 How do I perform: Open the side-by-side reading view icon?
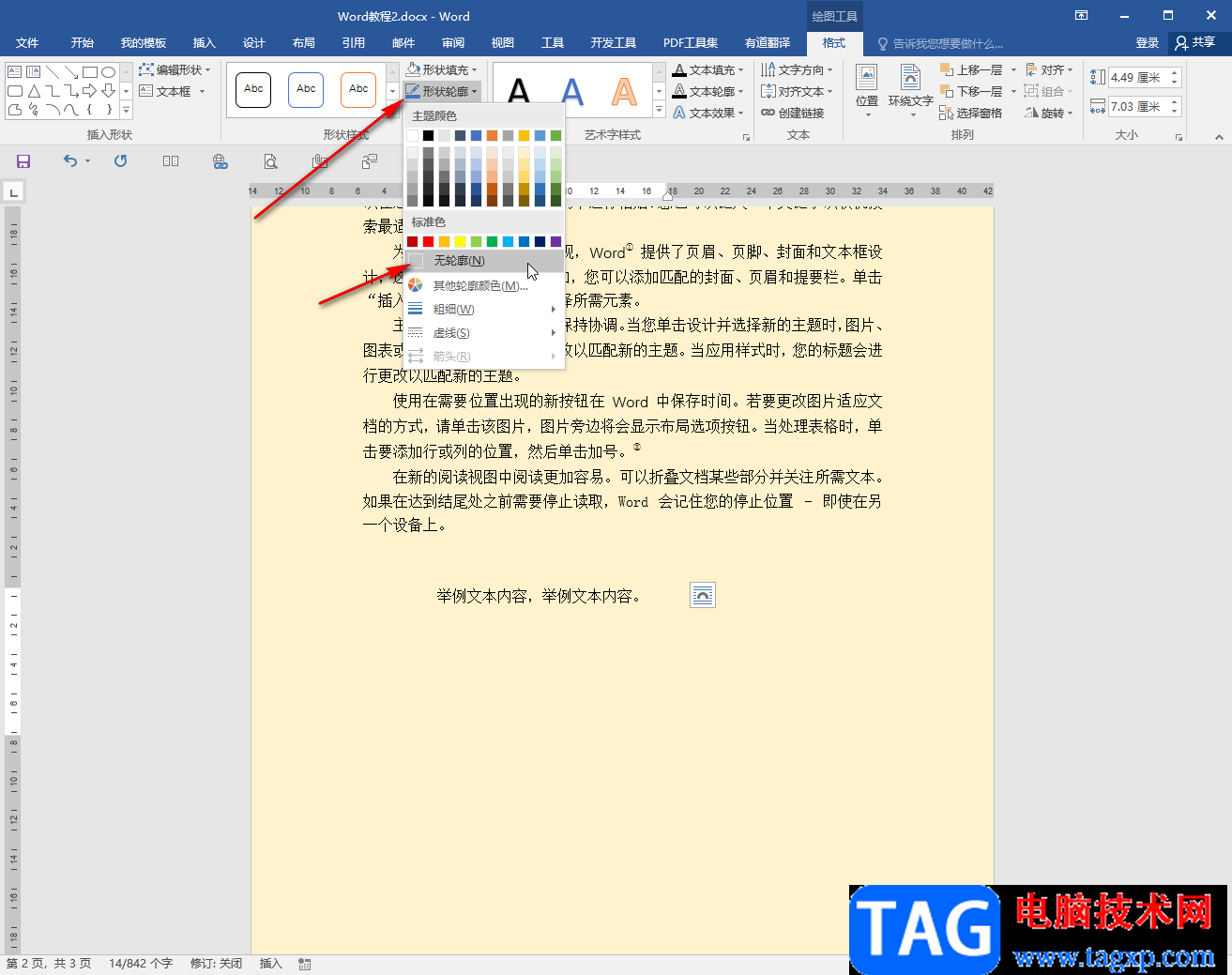tap(171, 161)
